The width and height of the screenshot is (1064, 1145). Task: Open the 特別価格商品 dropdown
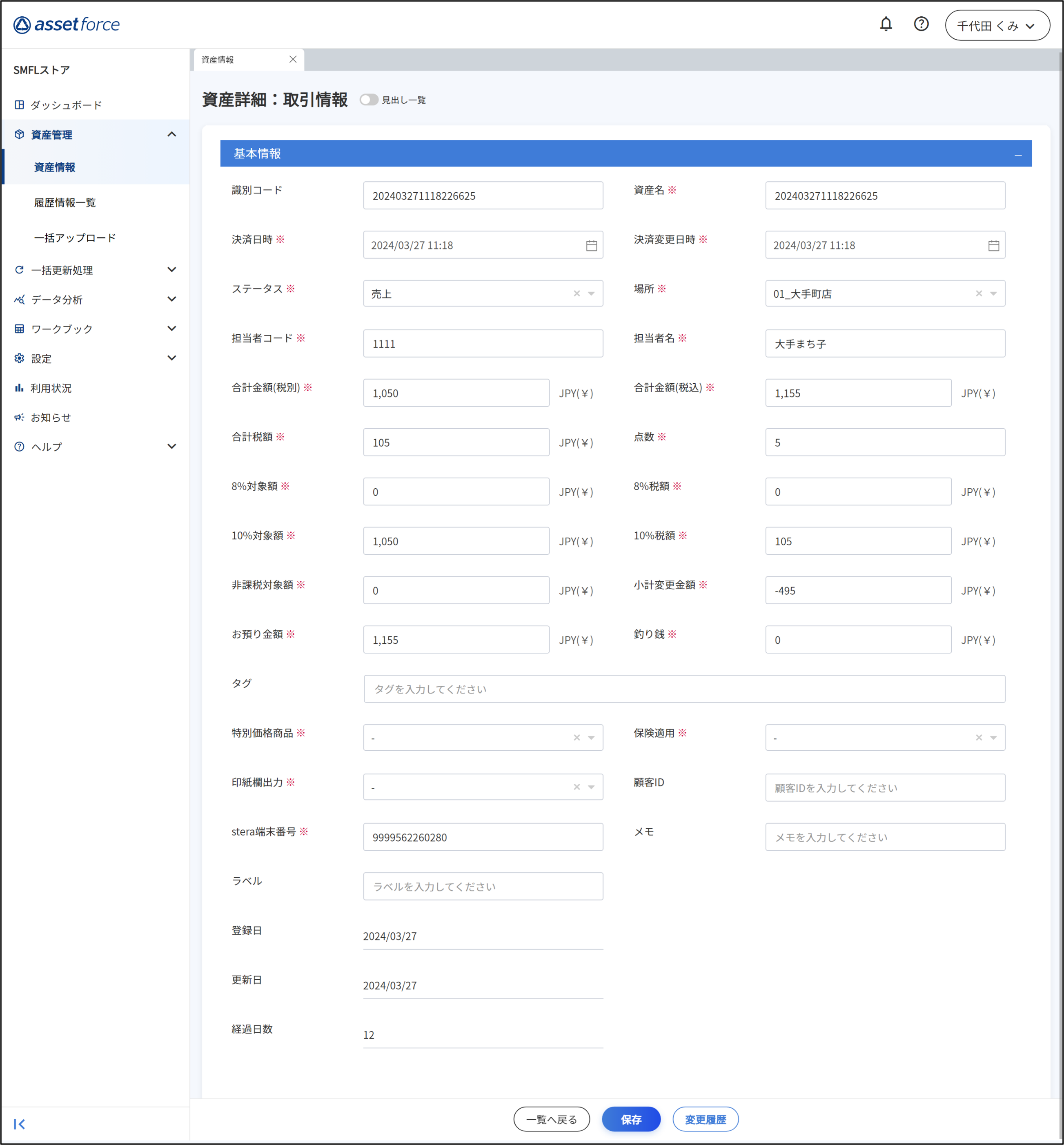591,738
